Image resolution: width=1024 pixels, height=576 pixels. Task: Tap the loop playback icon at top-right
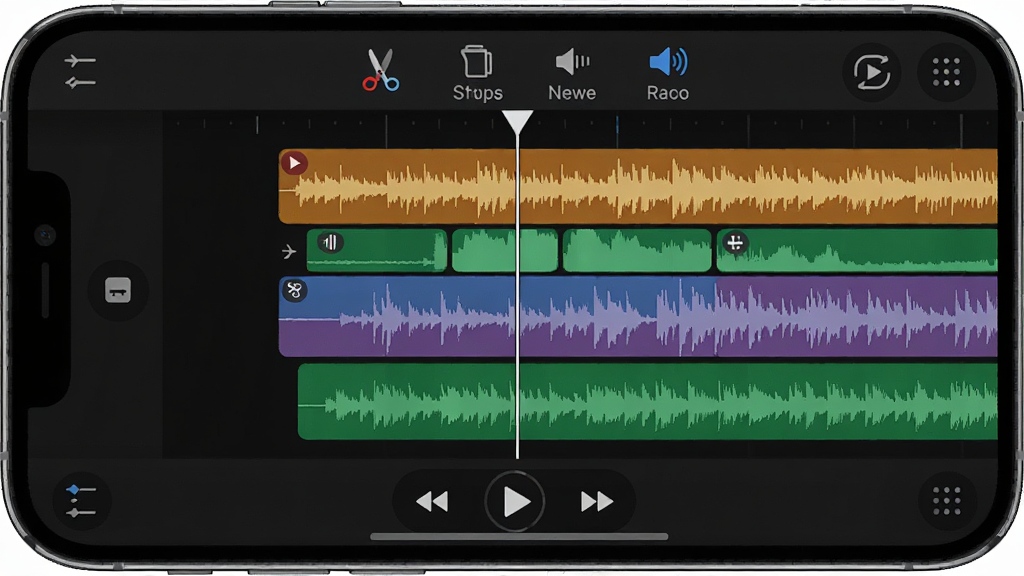click(872, 72)
